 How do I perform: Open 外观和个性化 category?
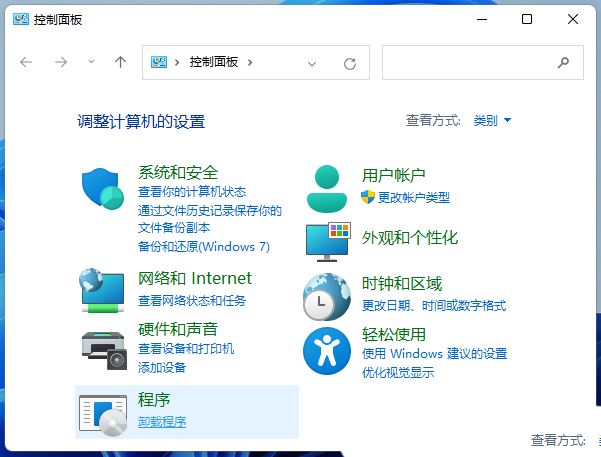pos(410,238)
